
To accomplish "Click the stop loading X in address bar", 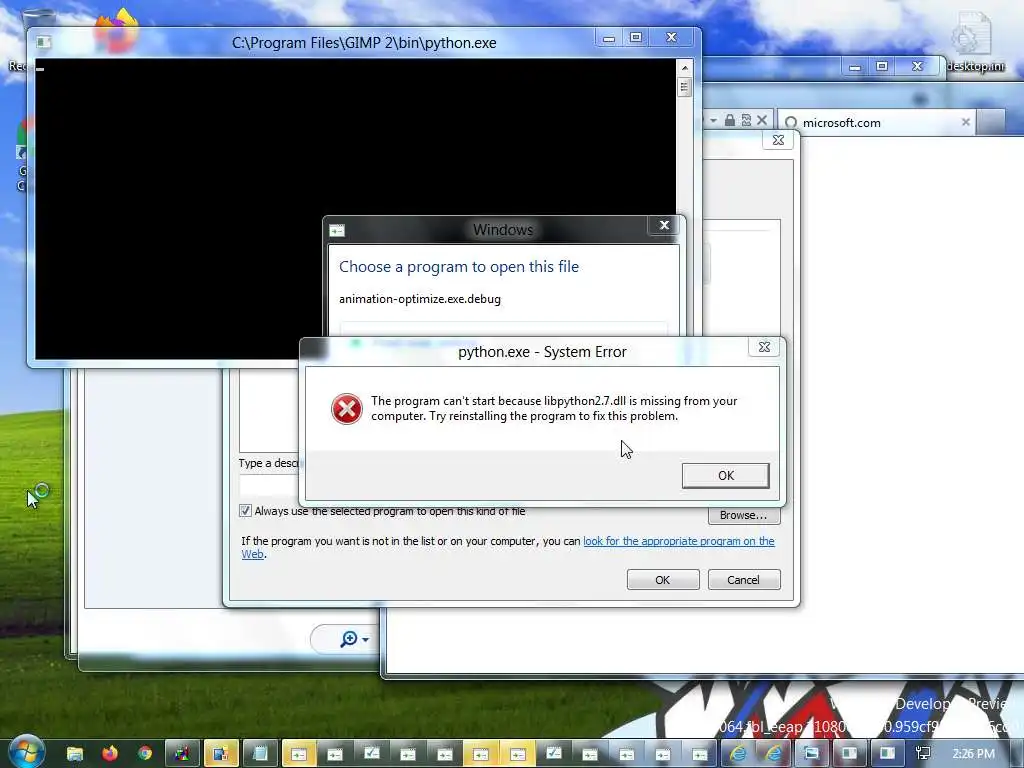I will (x=762, y=120).
